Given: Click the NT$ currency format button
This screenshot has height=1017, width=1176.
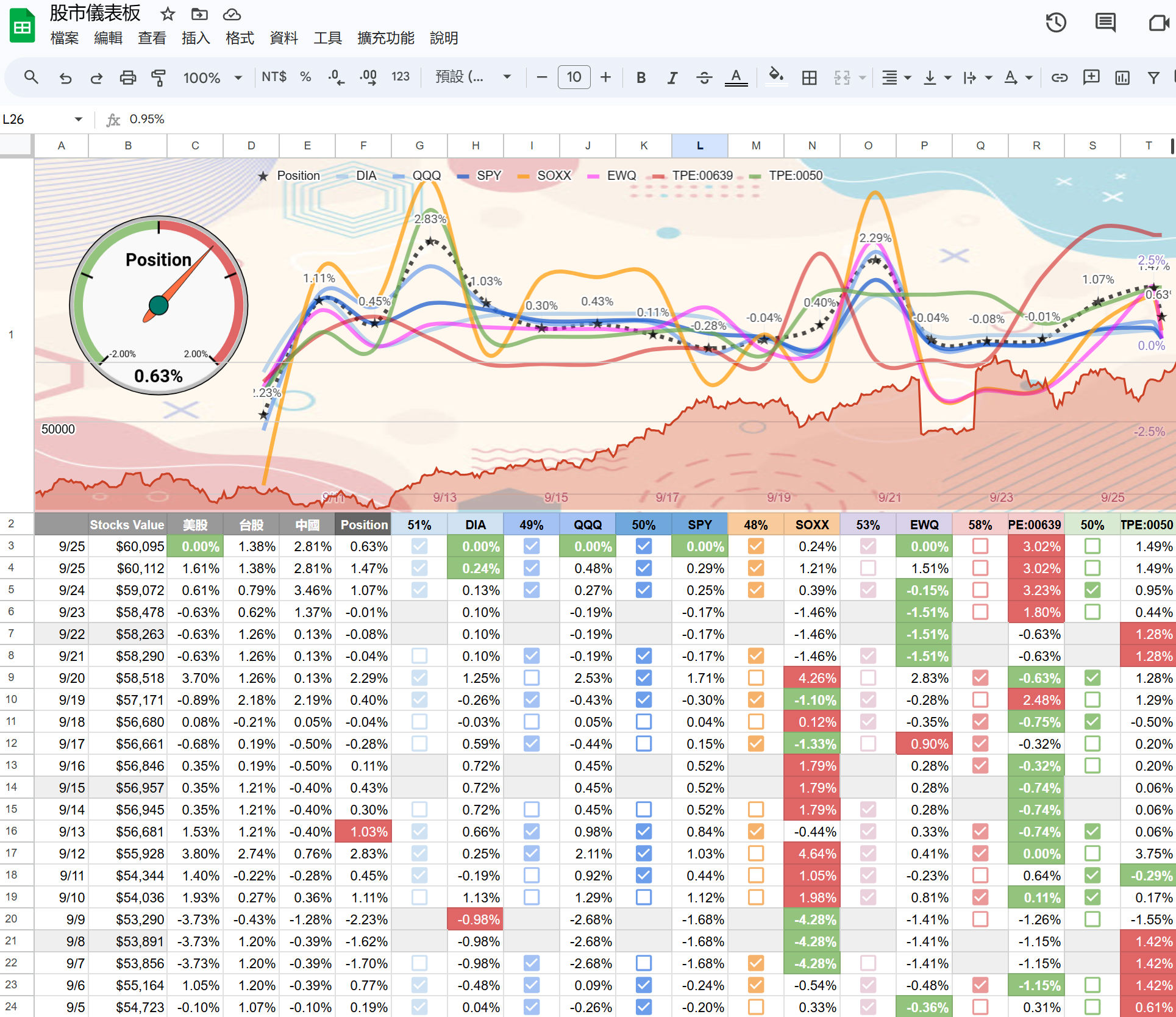Looking at the screenshot, I should (274, 77).
